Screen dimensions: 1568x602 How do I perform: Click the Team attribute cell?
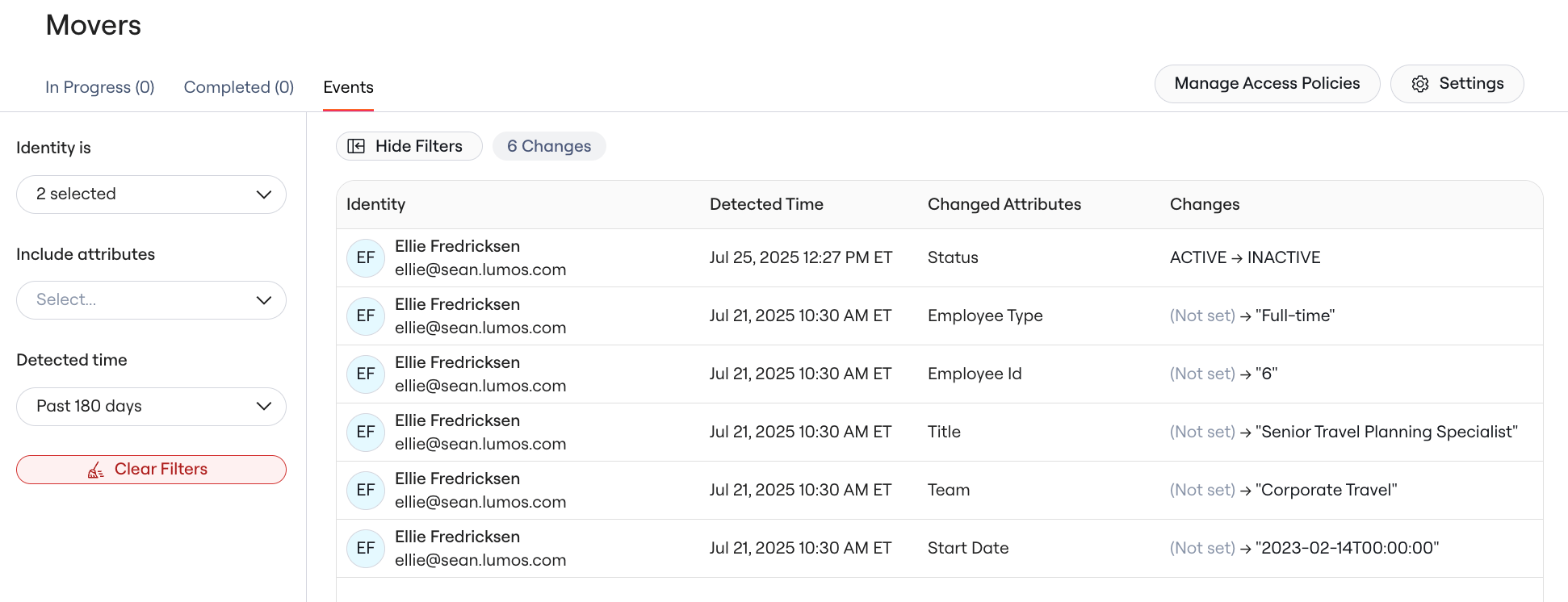pos(949,490)
